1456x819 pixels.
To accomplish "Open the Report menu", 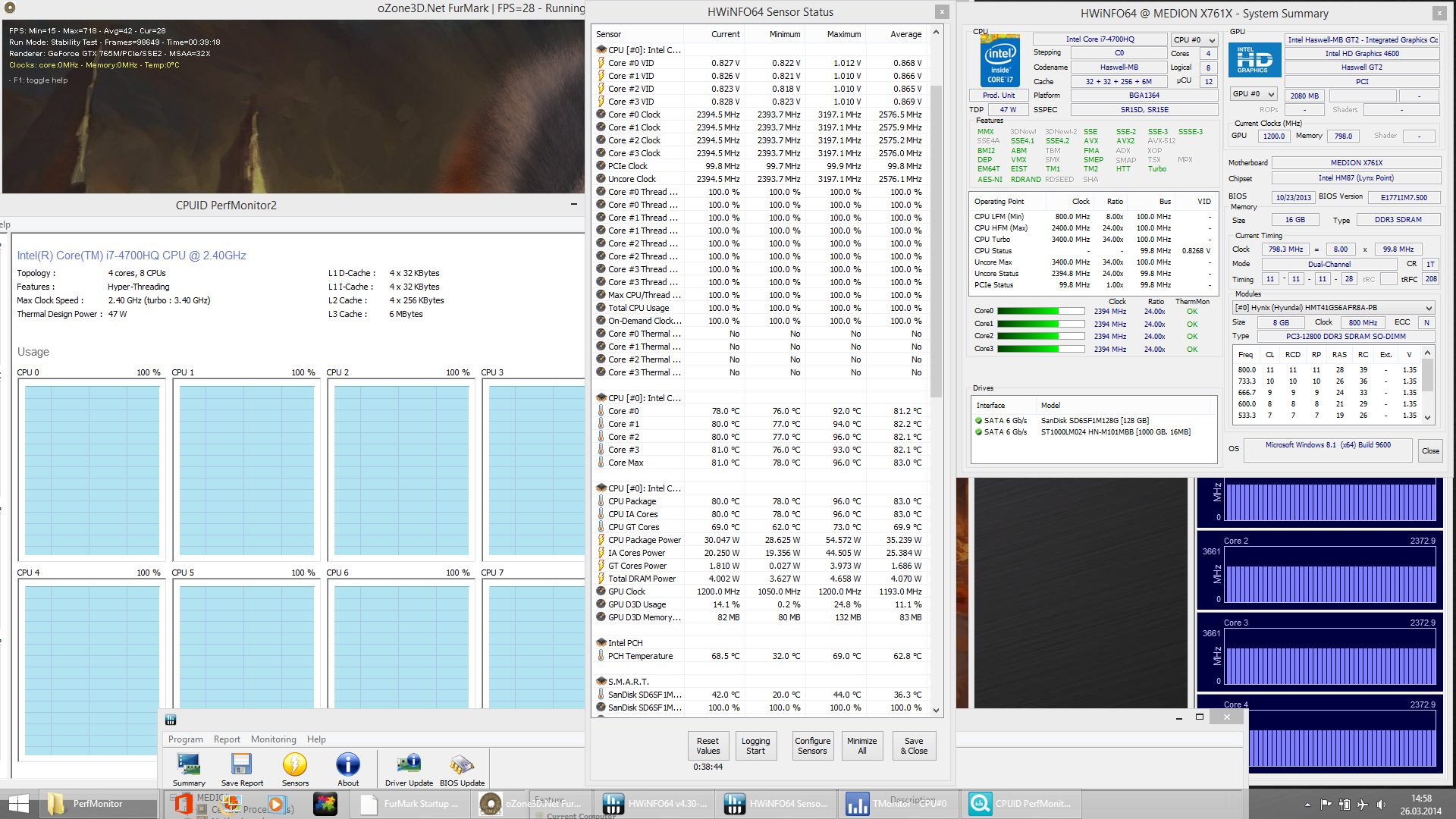I will [x=226, y=739].
